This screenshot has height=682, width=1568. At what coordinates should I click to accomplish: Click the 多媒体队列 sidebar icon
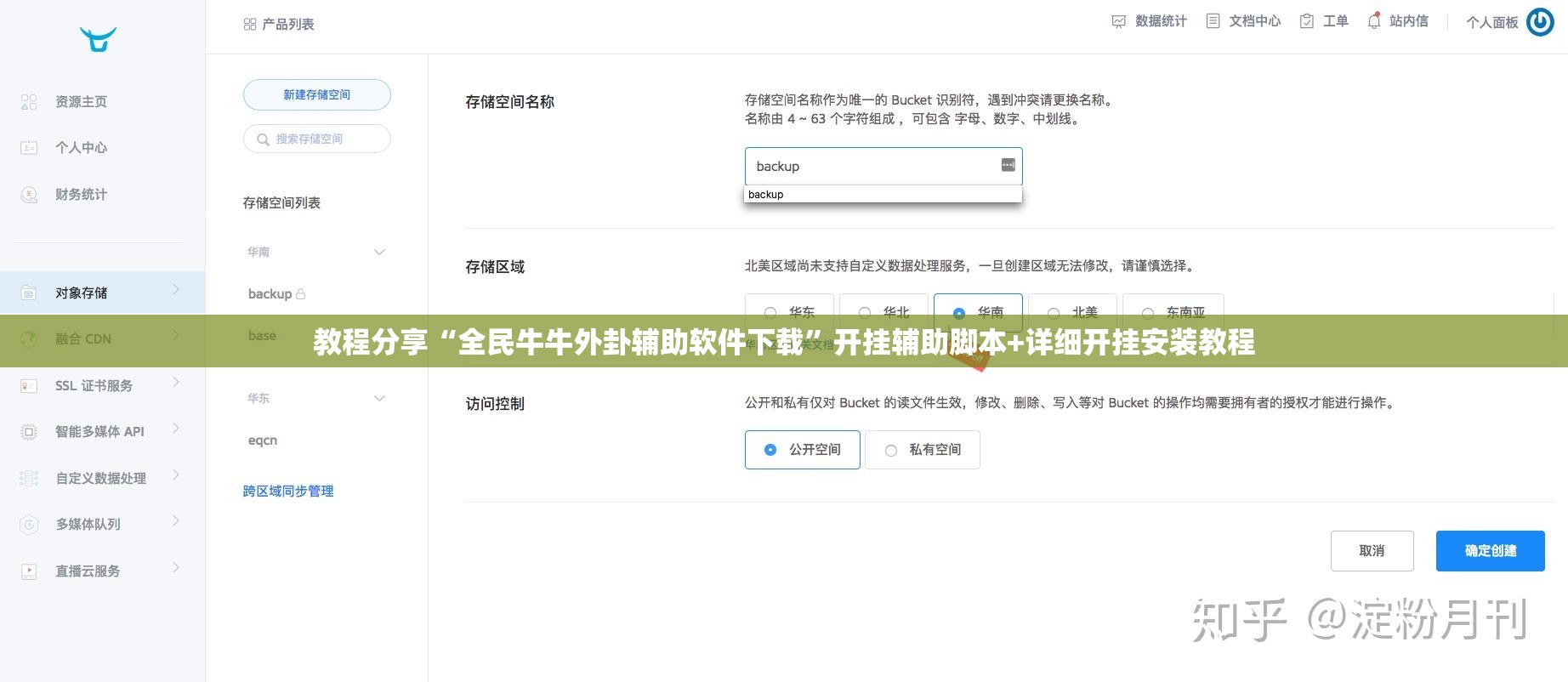coord(29,525)
